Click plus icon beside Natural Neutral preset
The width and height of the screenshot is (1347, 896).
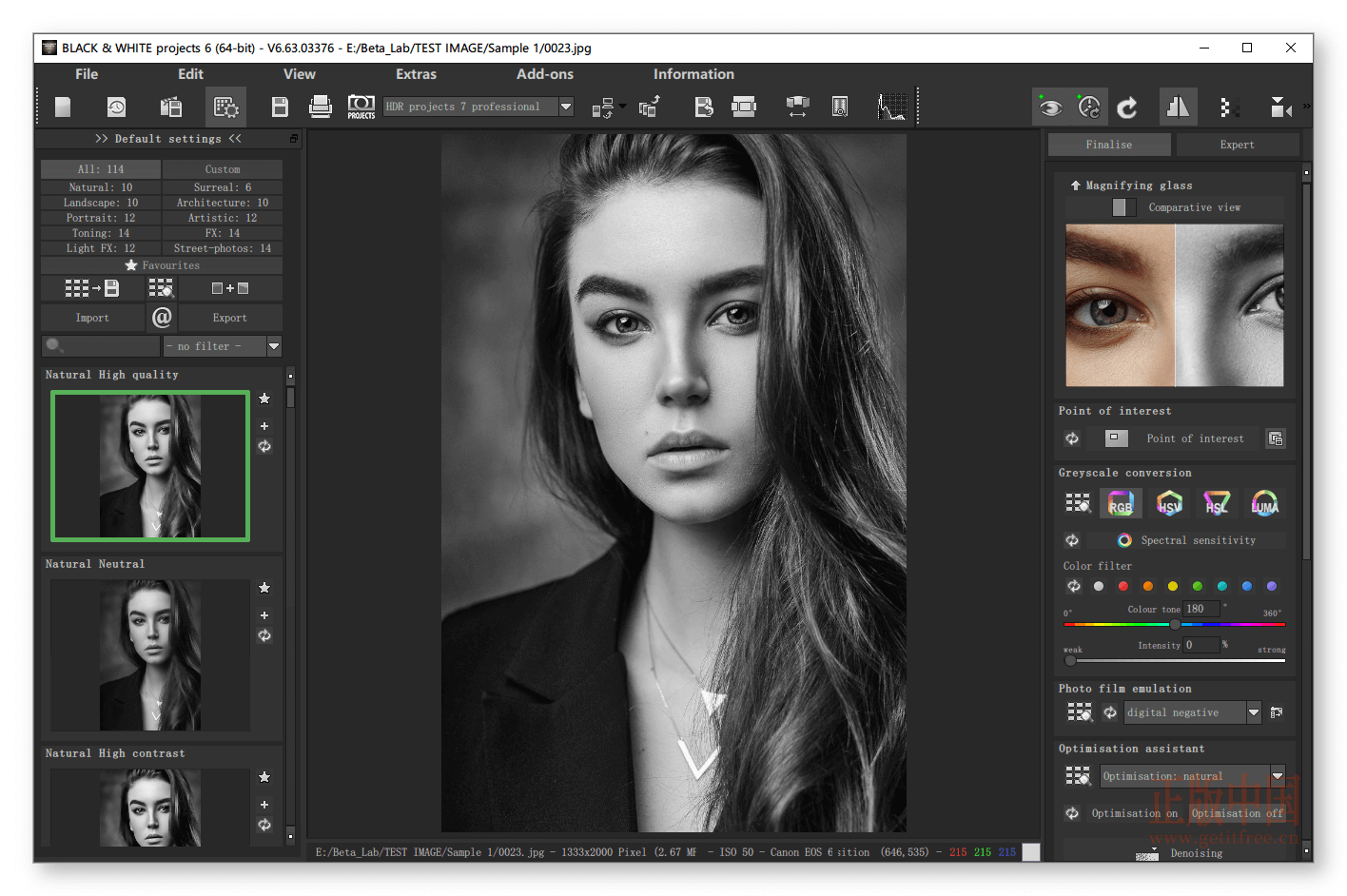point(264,615)
